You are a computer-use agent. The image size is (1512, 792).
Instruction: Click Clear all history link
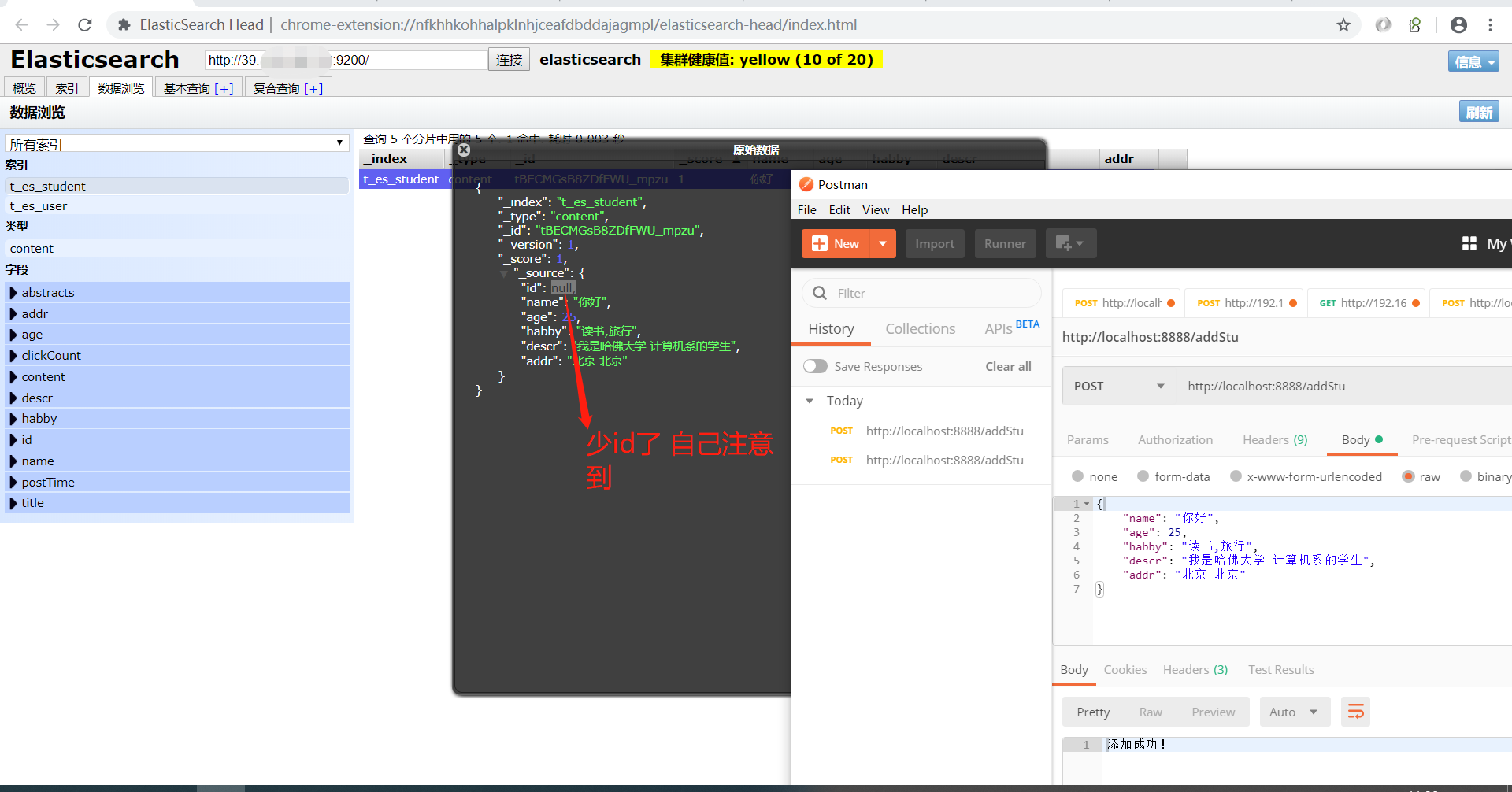(x=1008, y=366)
